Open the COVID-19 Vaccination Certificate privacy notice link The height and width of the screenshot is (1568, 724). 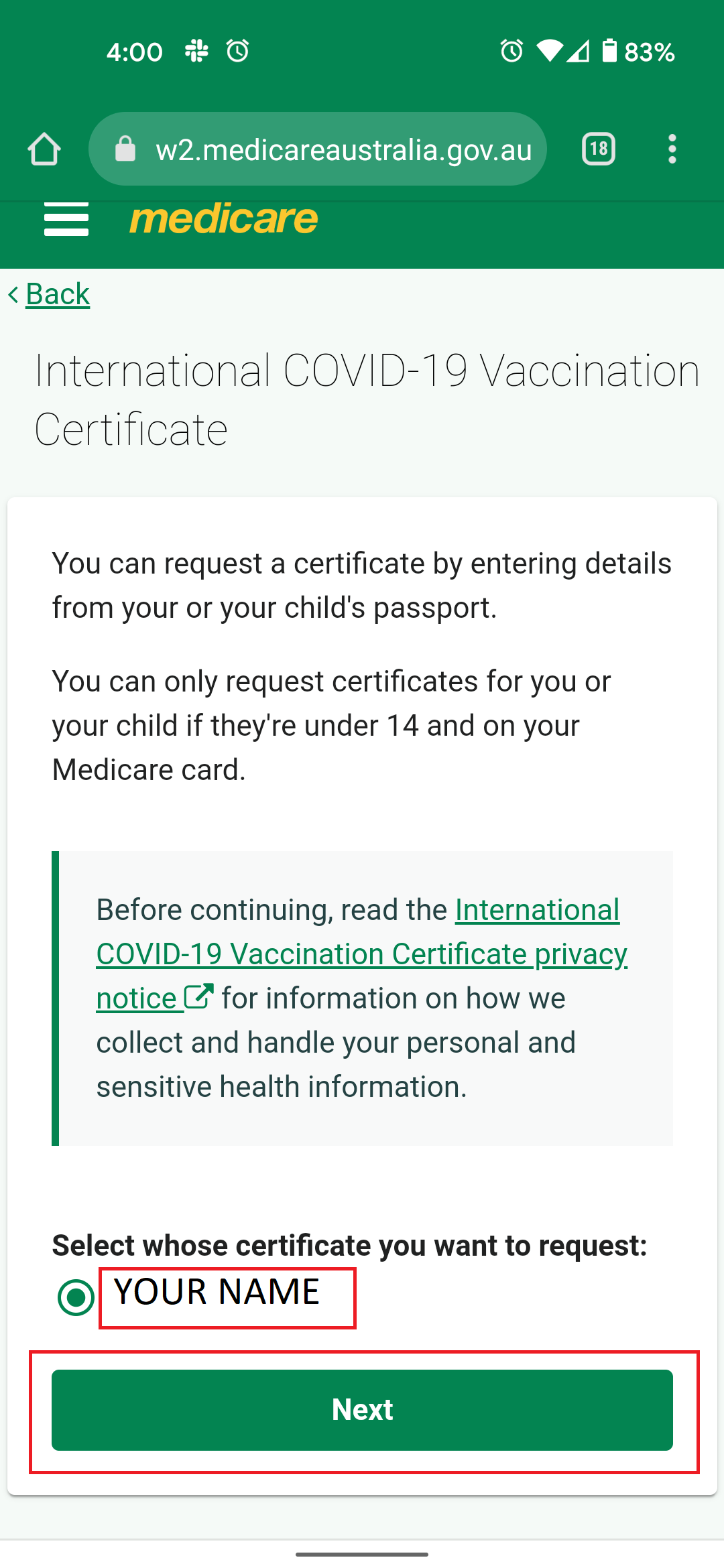coord(362,954)
